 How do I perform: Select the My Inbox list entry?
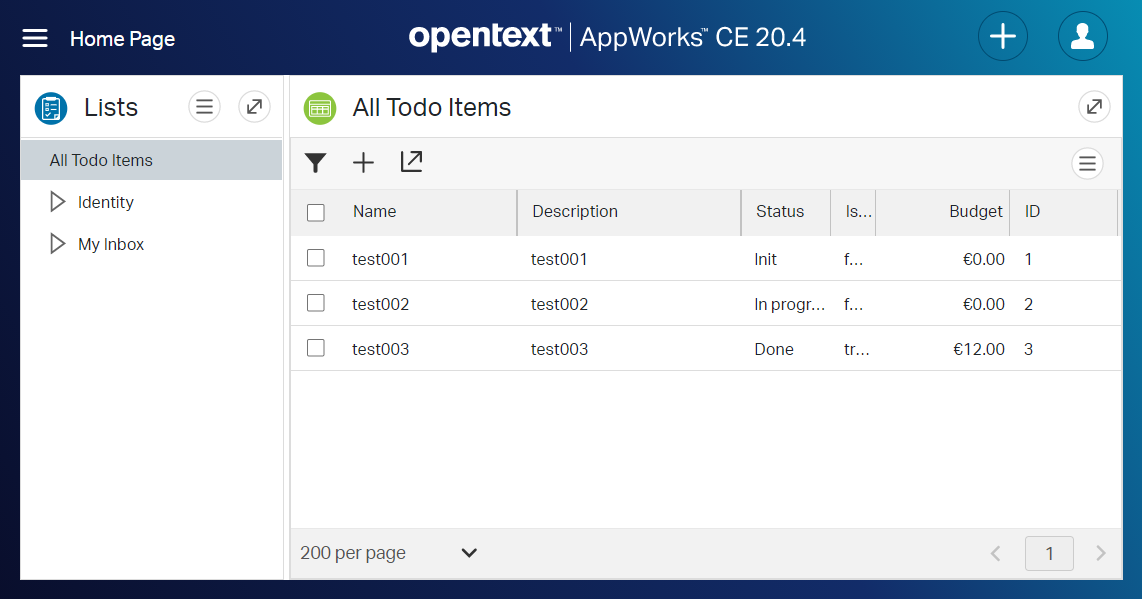tap(111, 244)
